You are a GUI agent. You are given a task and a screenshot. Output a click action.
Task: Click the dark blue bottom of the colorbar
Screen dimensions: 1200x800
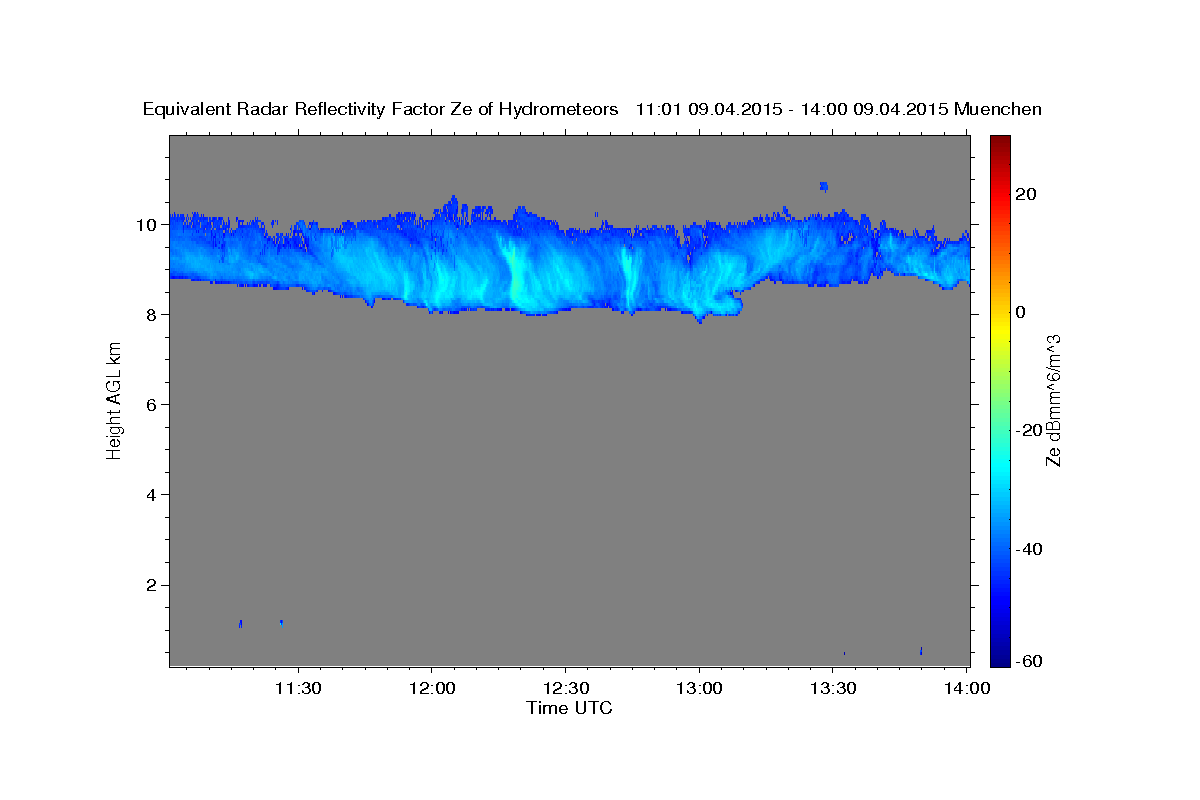[x=1000, y=655]
